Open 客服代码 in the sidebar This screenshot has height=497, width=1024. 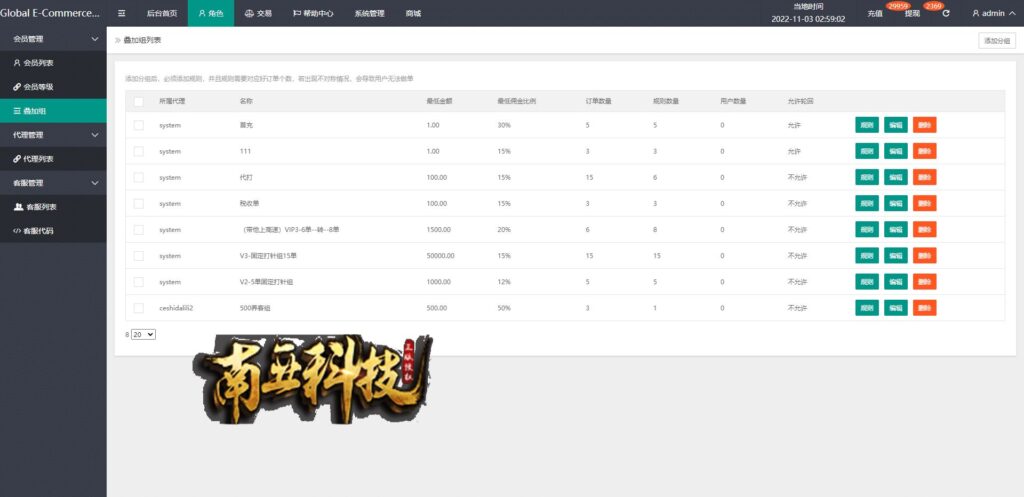(x=53, y=231)
